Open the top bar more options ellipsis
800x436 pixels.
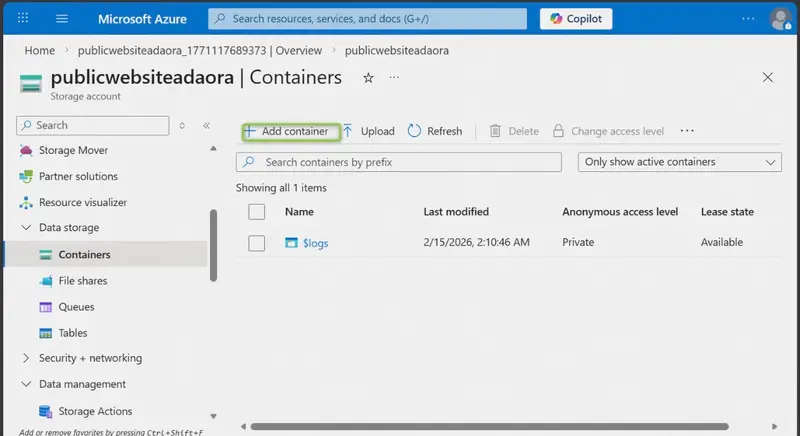[748, 18]
